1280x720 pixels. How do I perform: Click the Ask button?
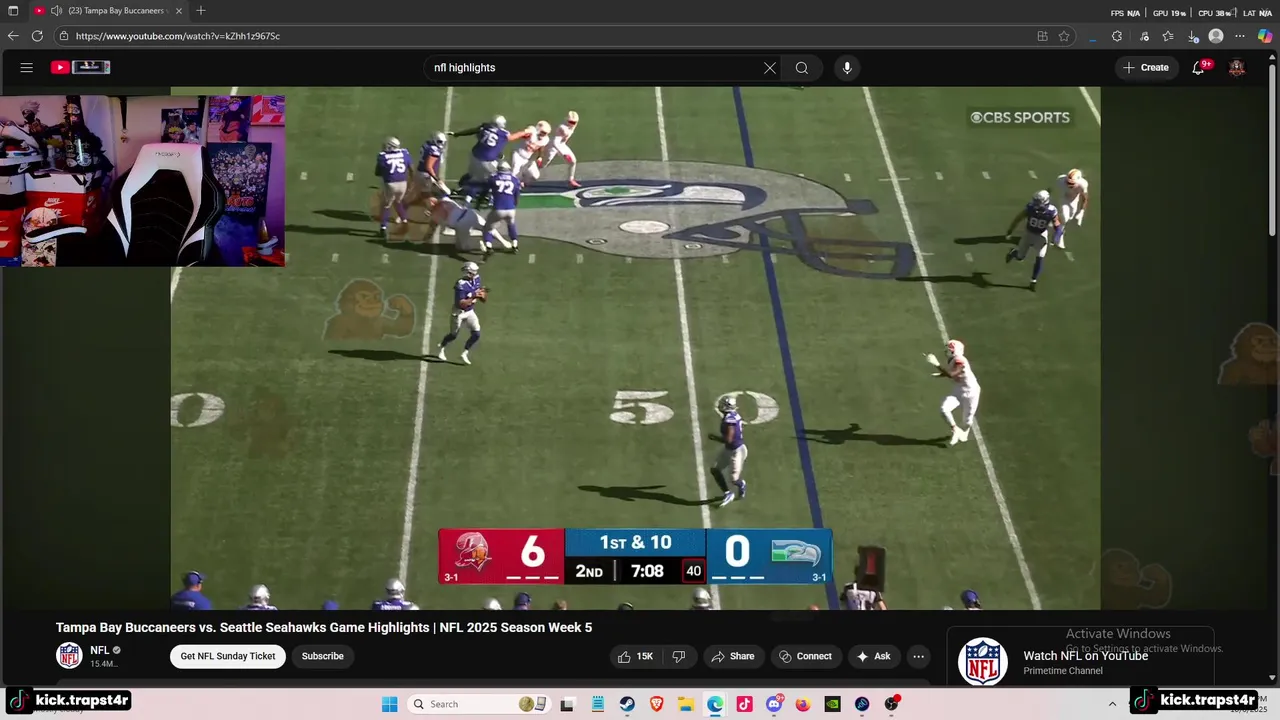click(x=874, y=656)
